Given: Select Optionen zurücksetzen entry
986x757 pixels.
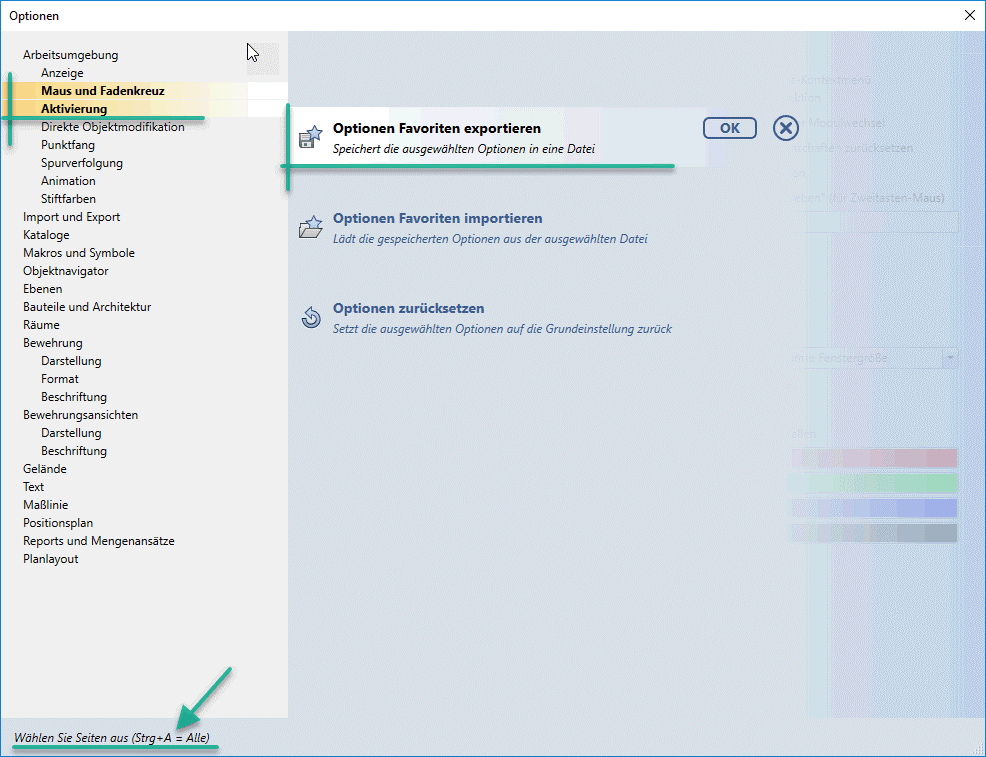Looking at the screenshot, I should 408,308.
